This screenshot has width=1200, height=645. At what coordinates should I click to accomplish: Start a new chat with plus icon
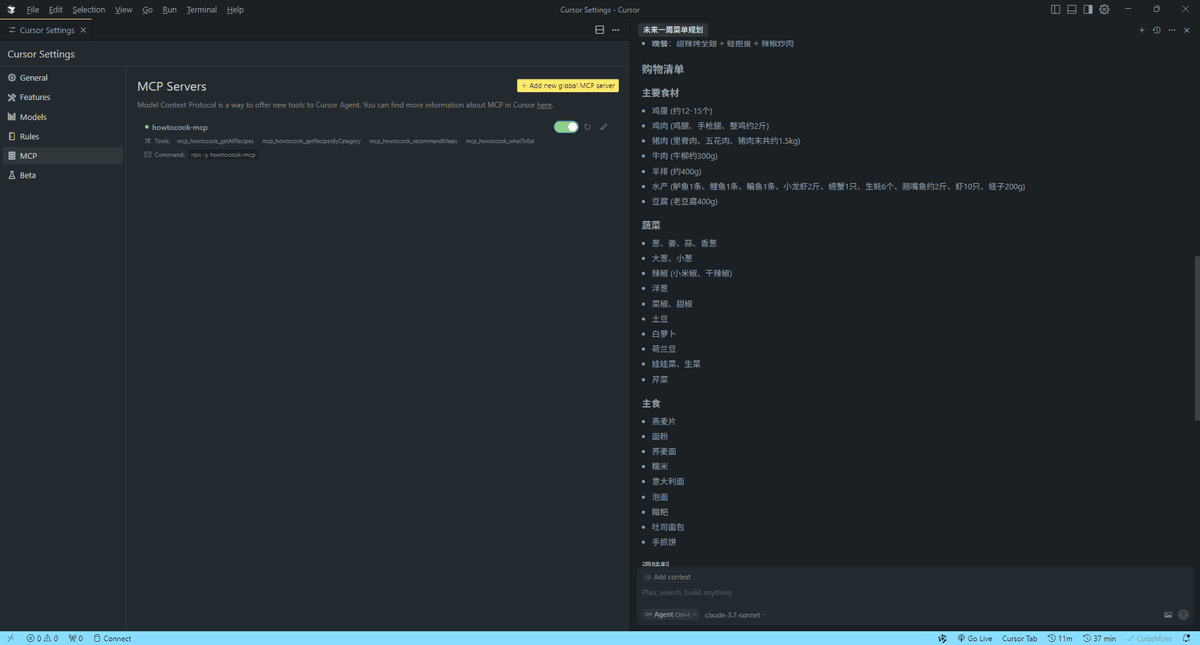(x=1142, y=30)
